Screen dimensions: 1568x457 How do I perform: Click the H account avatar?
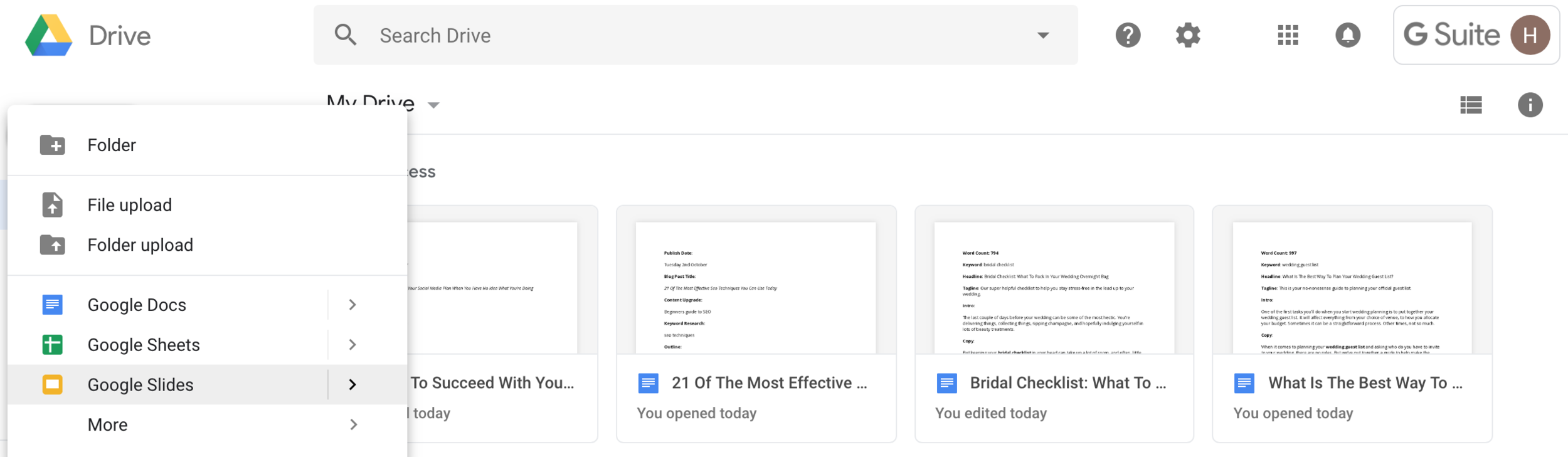coord(1530,35)
